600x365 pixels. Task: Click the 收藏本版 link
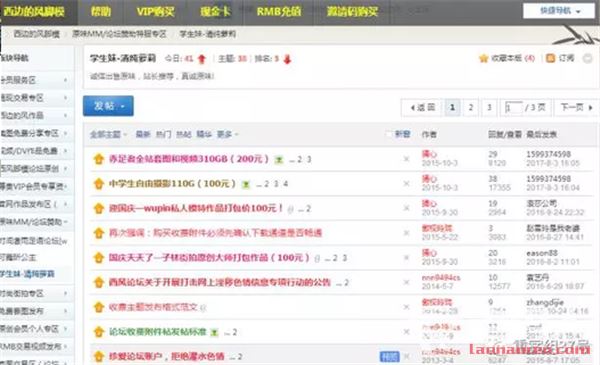point(513,59)
